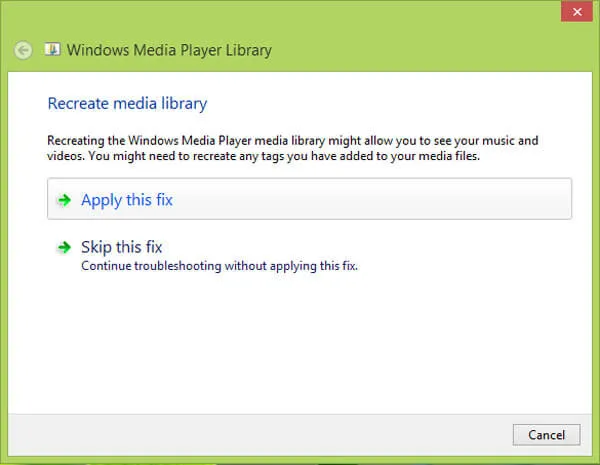This screenshot has height=465, width=600.
Task: Click the back arrow in the title bar
Action: click(23, 50)
